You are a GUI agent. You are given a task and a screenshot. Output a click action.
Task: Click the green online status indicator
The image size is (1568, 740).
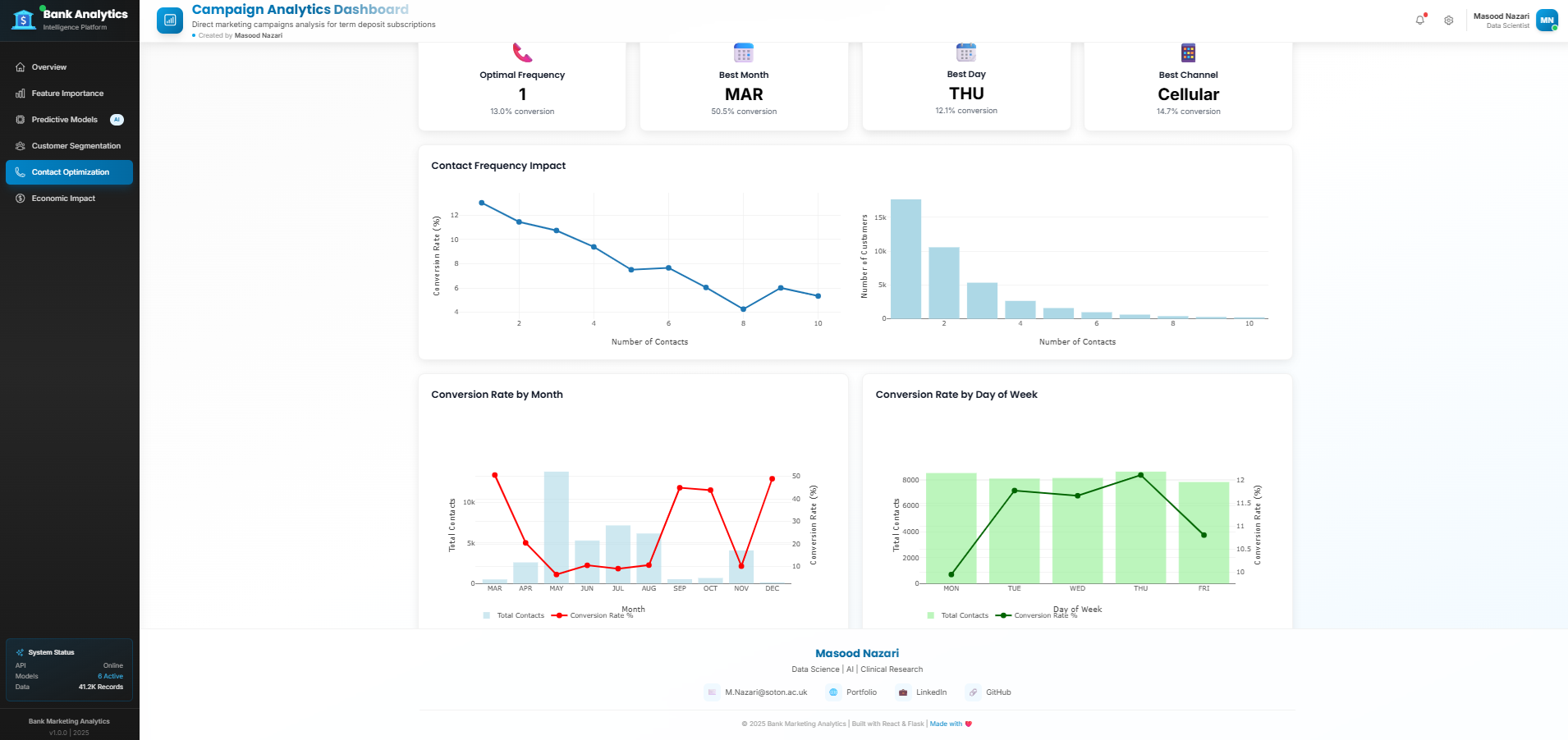[x=1555, y=29]
